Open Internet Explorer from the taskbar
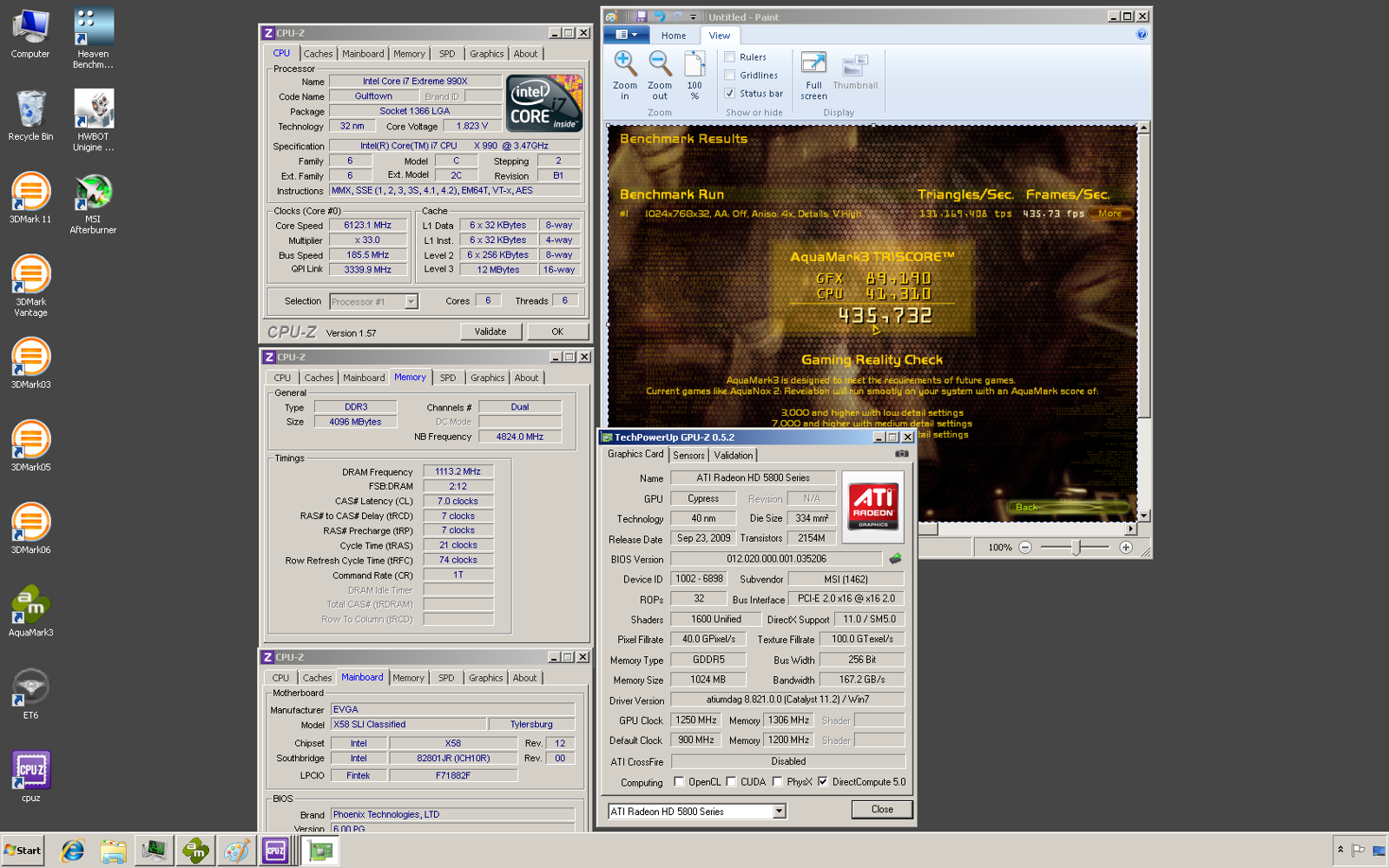This screenshot has width=1389, height=868. pyautogui.click(x=72, y=852)
